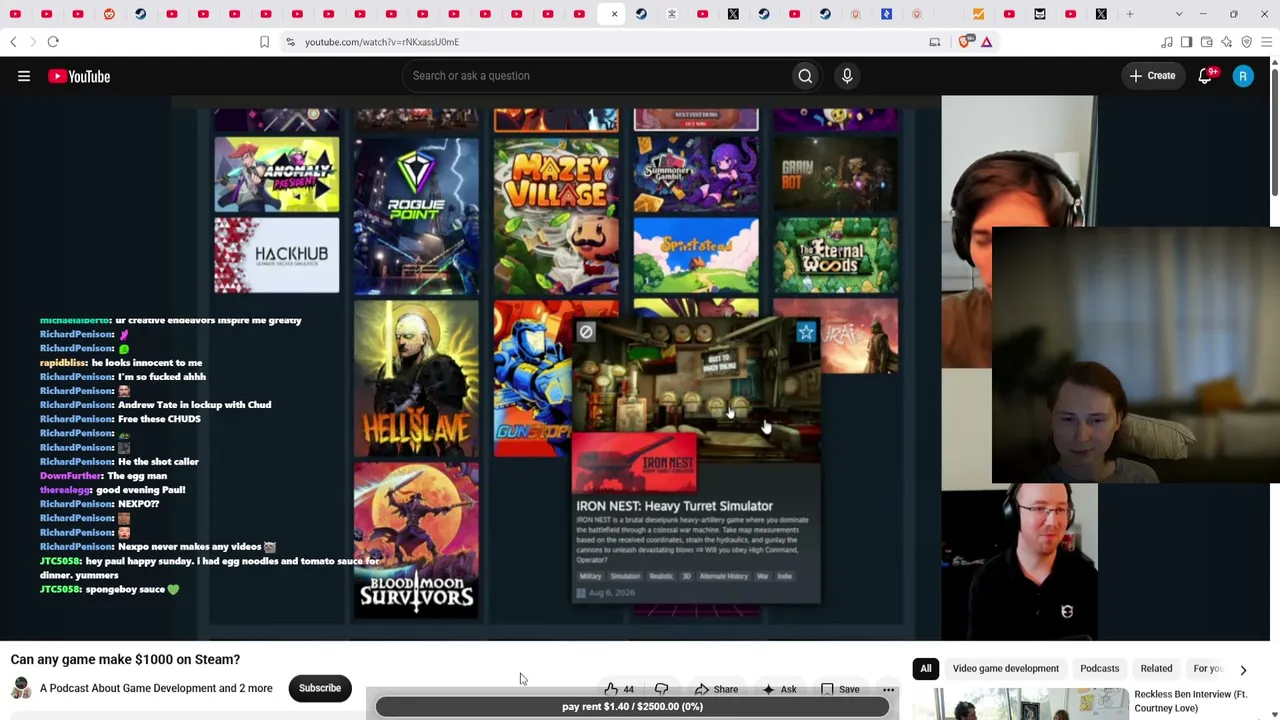Click the address bar URL
The width and height of the screenshot is (1280, 720).
coord(382,42)
